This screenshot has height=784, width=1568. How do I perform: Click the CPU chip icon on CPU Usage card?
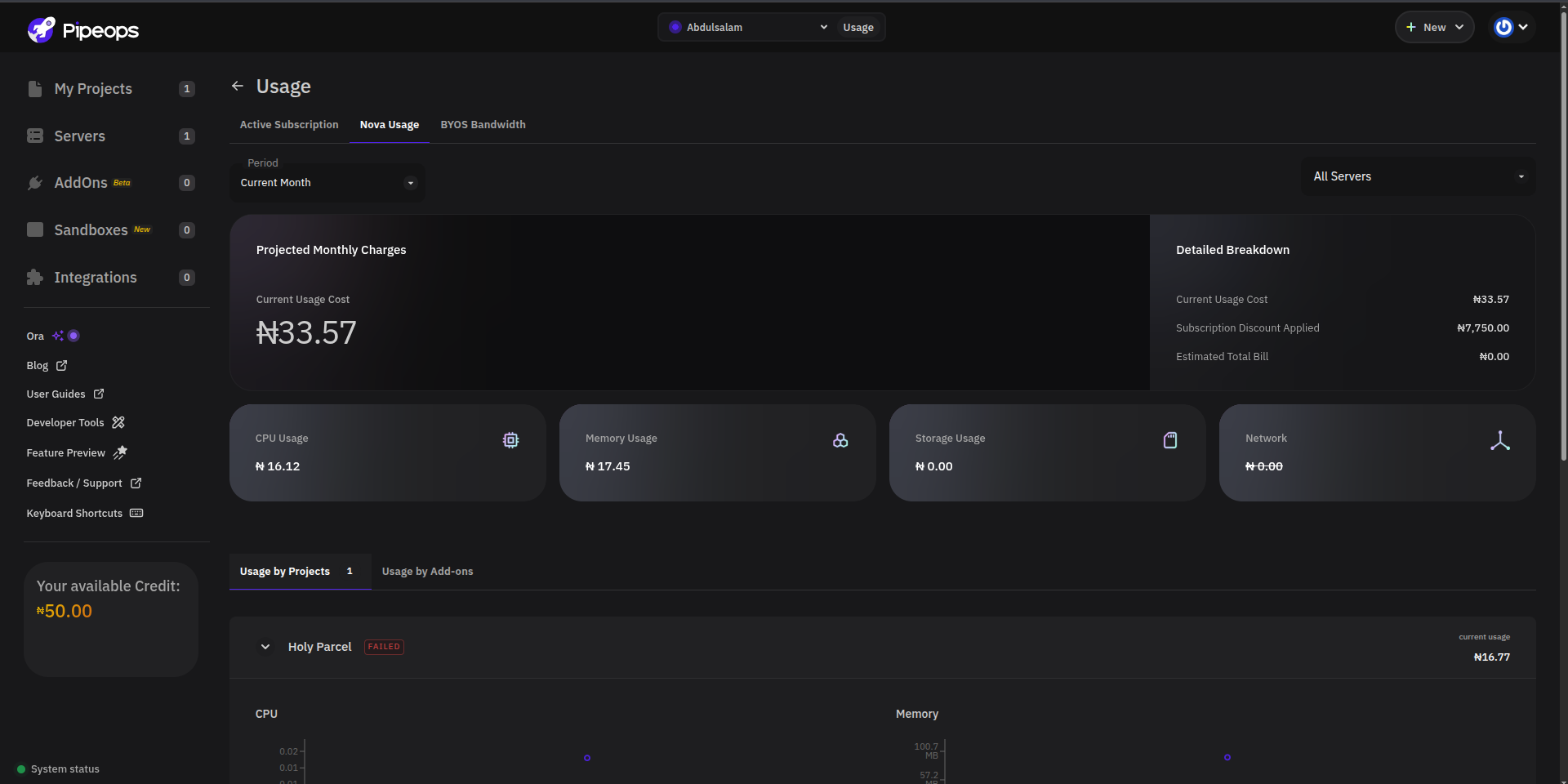pos(510,440)
